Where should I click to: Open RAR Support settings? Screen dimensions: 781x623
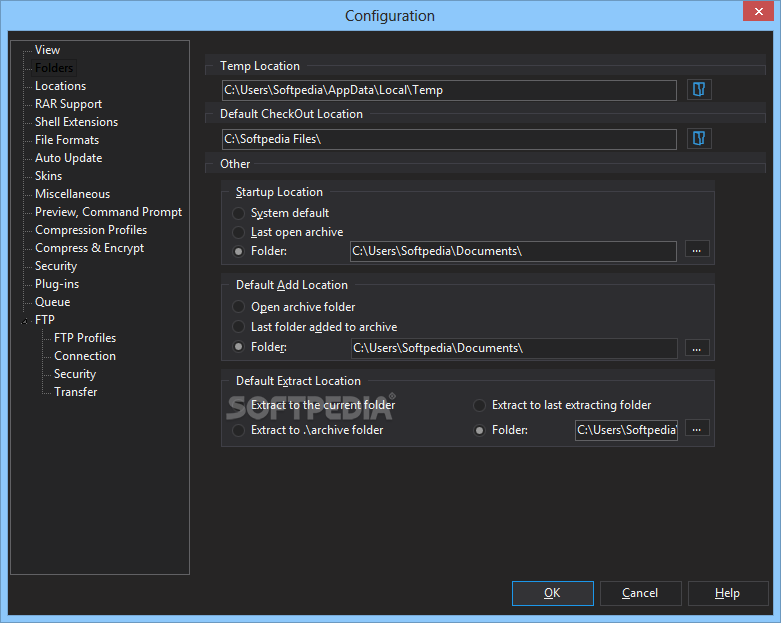68,104
